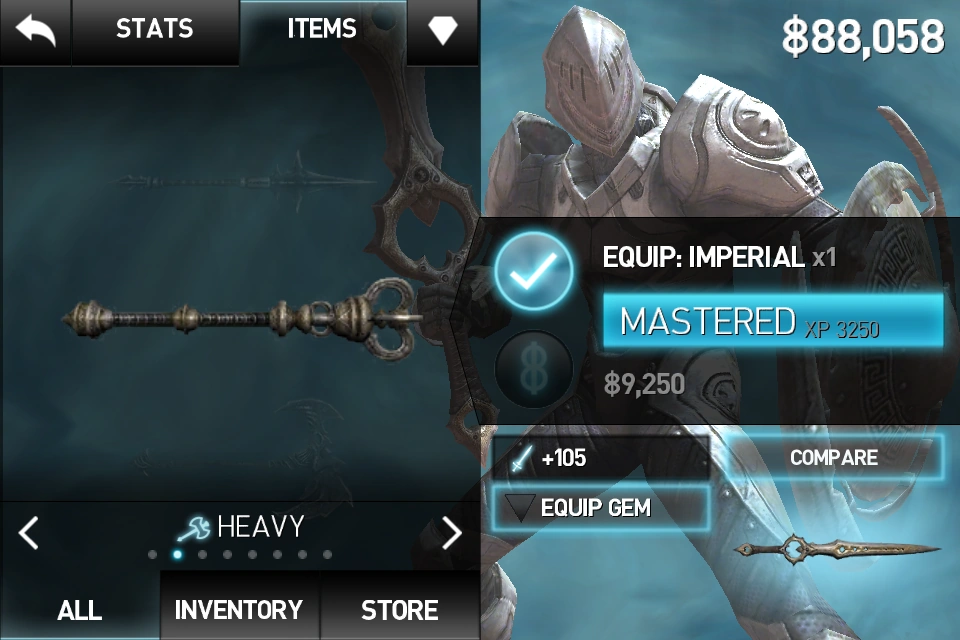Viewport: 960px width, 640px height.
Task: Open the gems tab diamond icon
Action: click(x=443, y=29)
